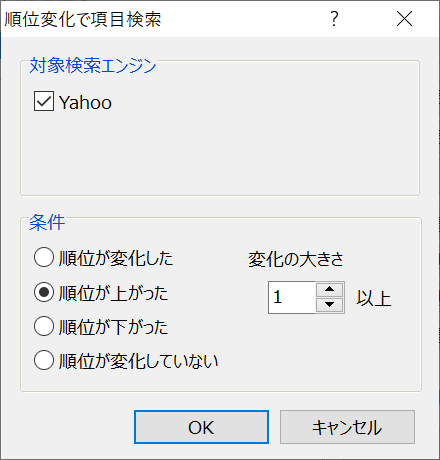Select the 順位が上がった radio button
Image resolution: width=440 pixels, height=460 pixels.
click(x=44, y=292)
